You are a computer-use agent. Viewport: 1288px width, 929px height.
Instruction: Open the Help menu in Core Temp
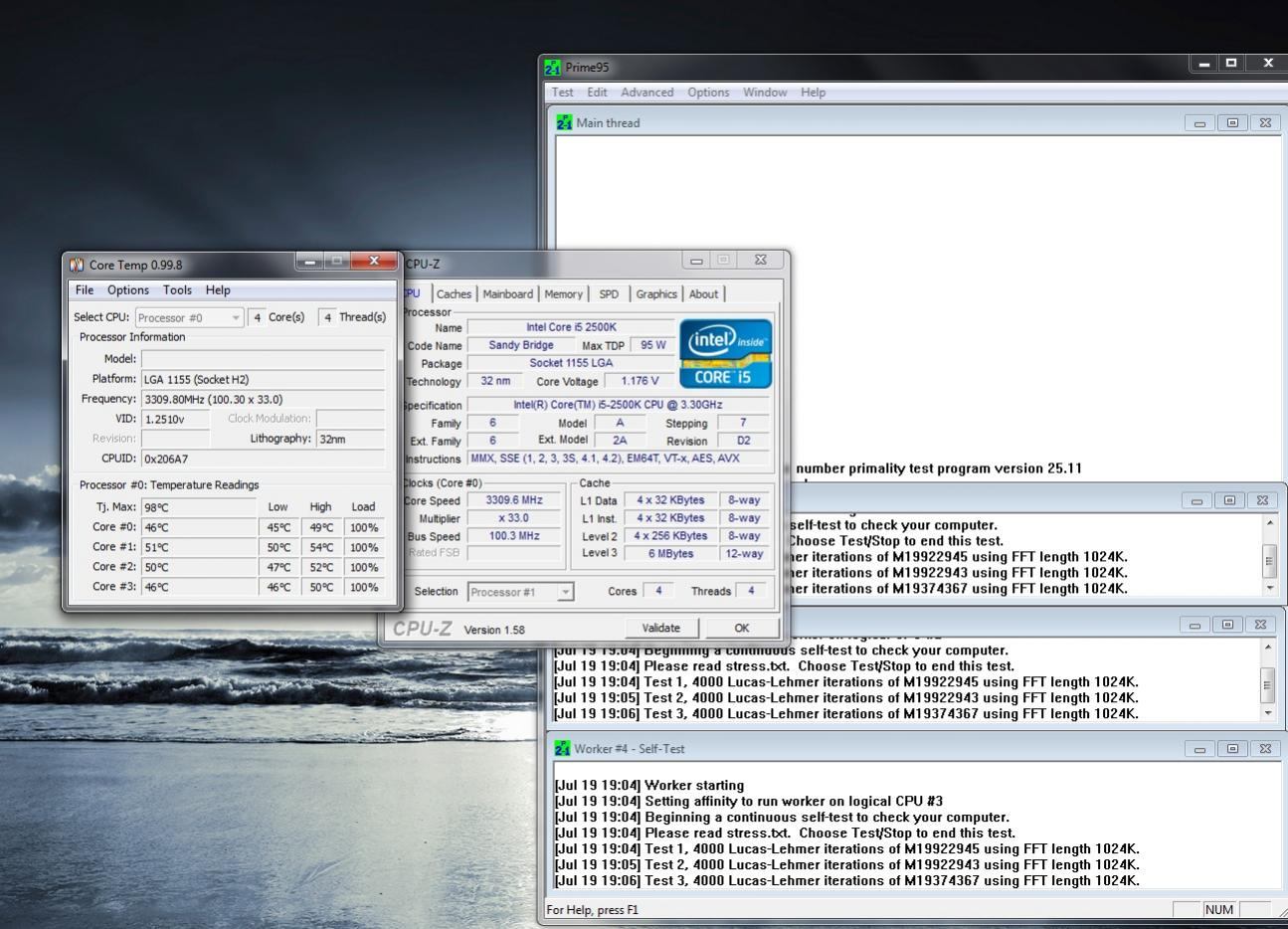[218, 290]
